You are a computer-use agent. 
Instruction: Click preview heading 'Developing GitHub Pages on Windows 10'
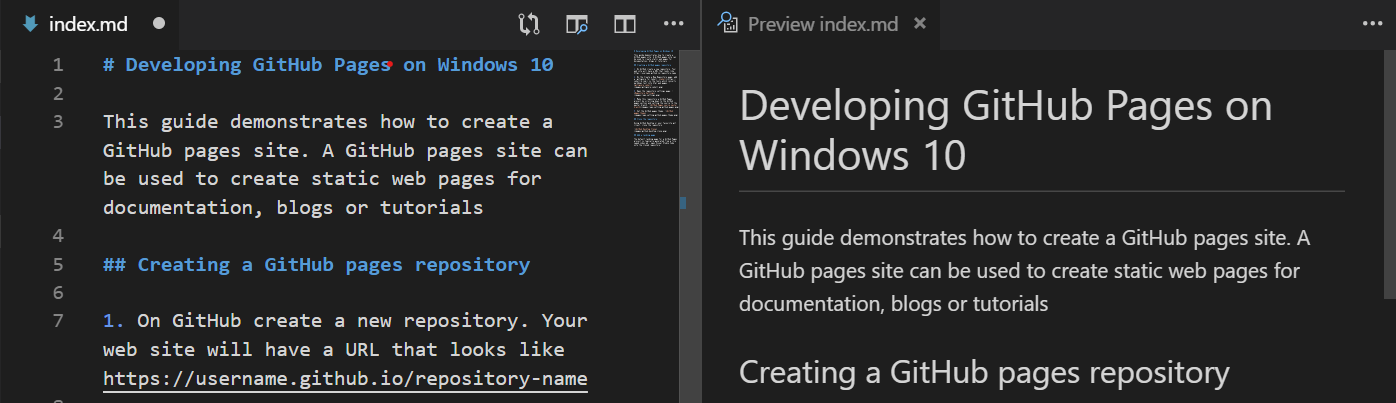1005,131
